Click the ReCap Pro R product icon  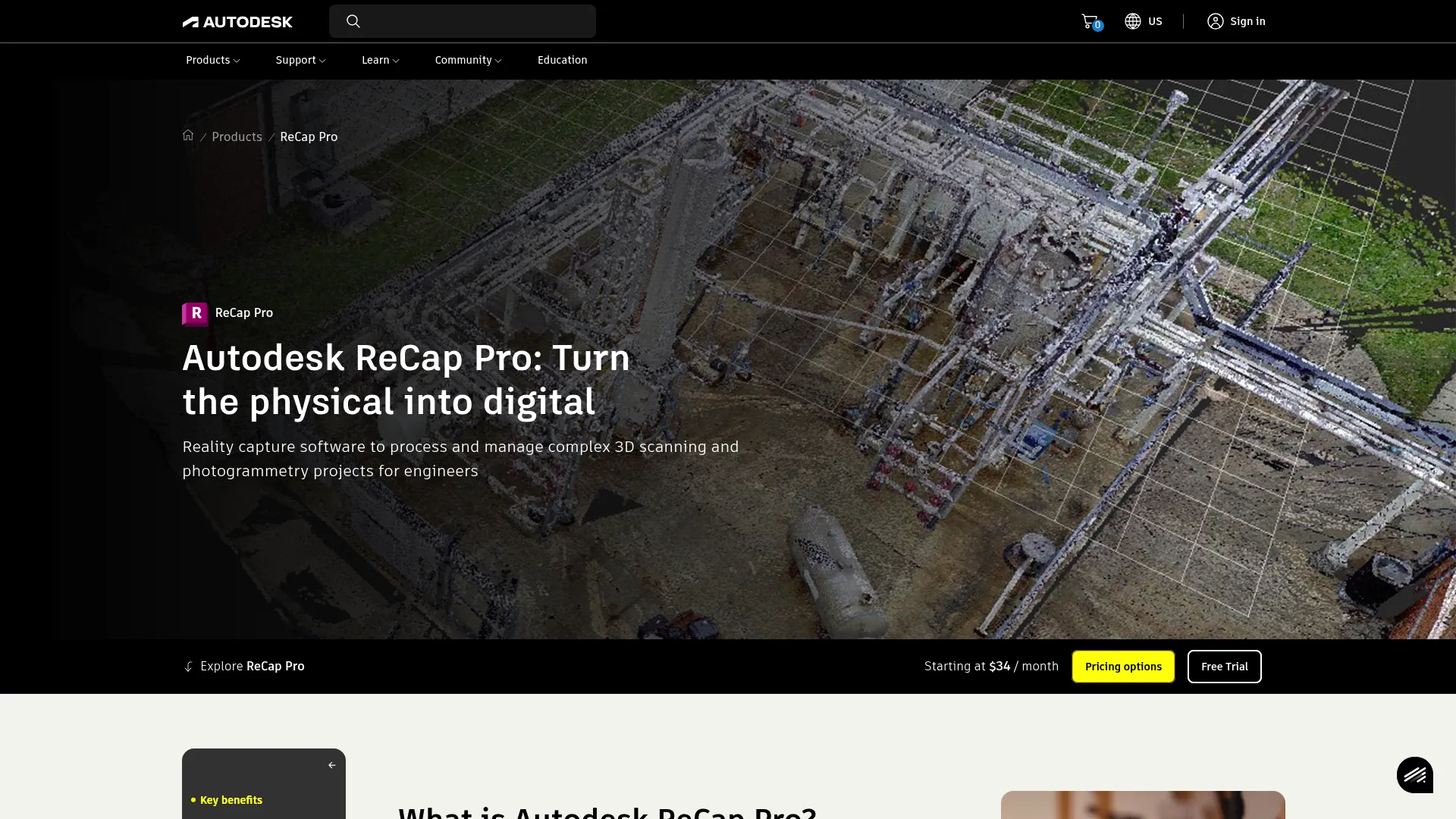point(195,313)
